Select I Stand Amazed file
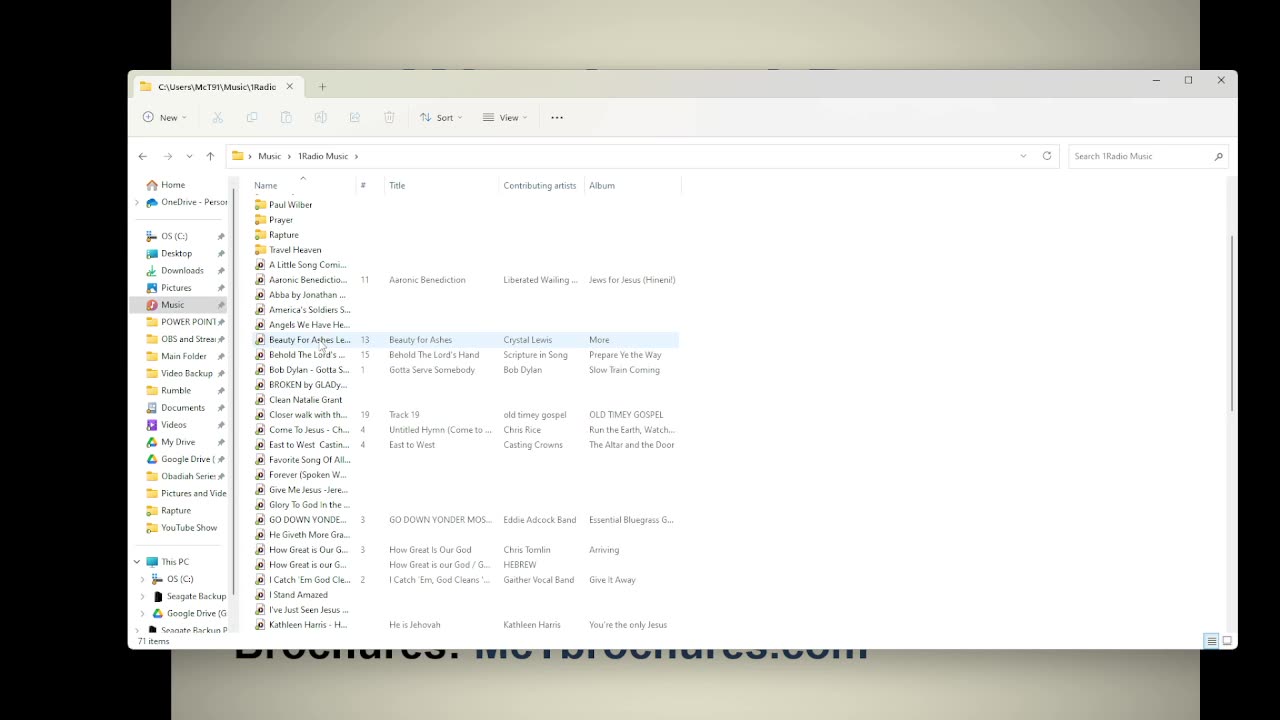The image size is (1280, 720). 466,595
